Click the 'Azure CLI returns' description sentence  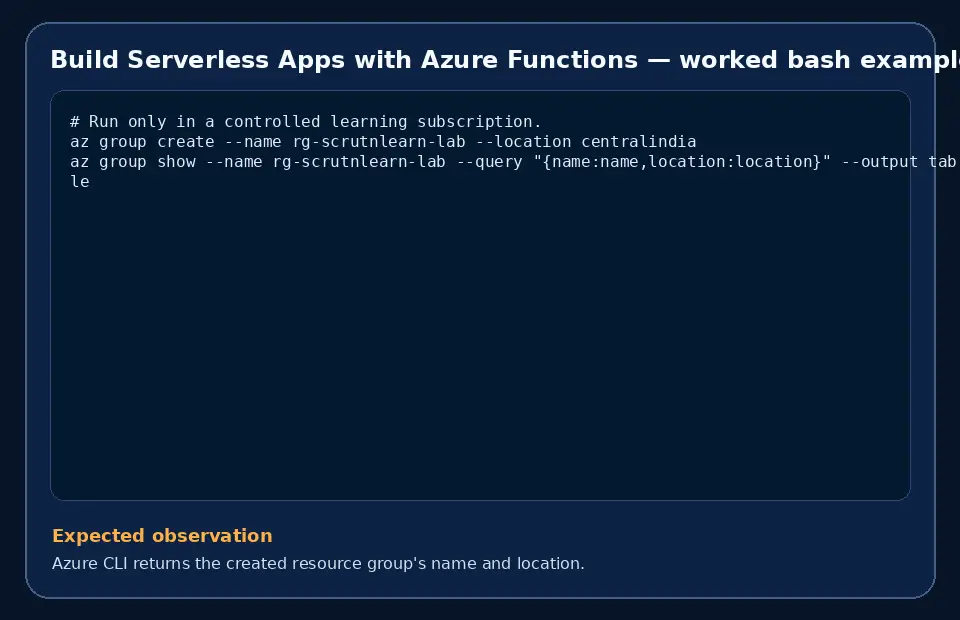click(318, 563)
